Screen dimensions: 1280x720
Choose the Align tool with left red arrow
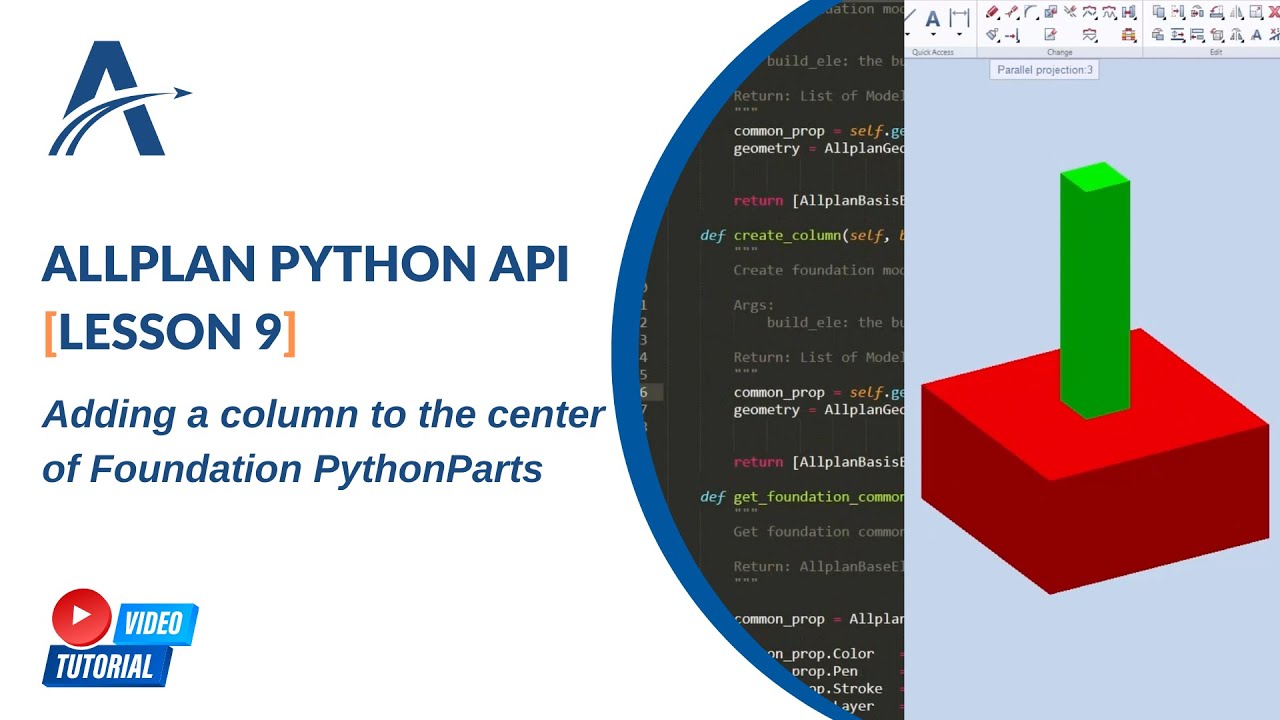coord(1197,35)
